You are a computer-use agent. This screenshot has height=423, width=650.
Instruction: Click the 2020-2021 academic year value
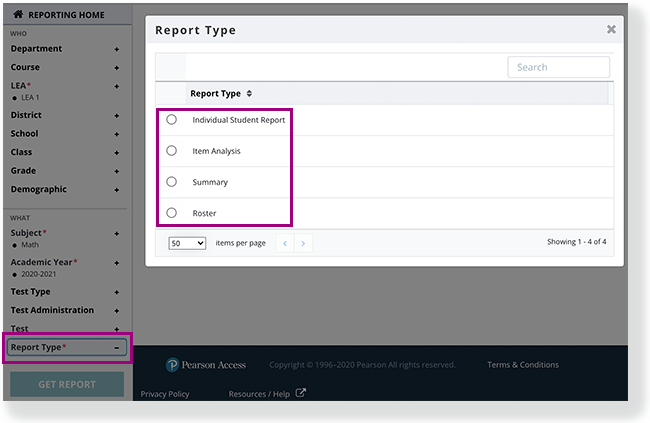coord(39,274)
